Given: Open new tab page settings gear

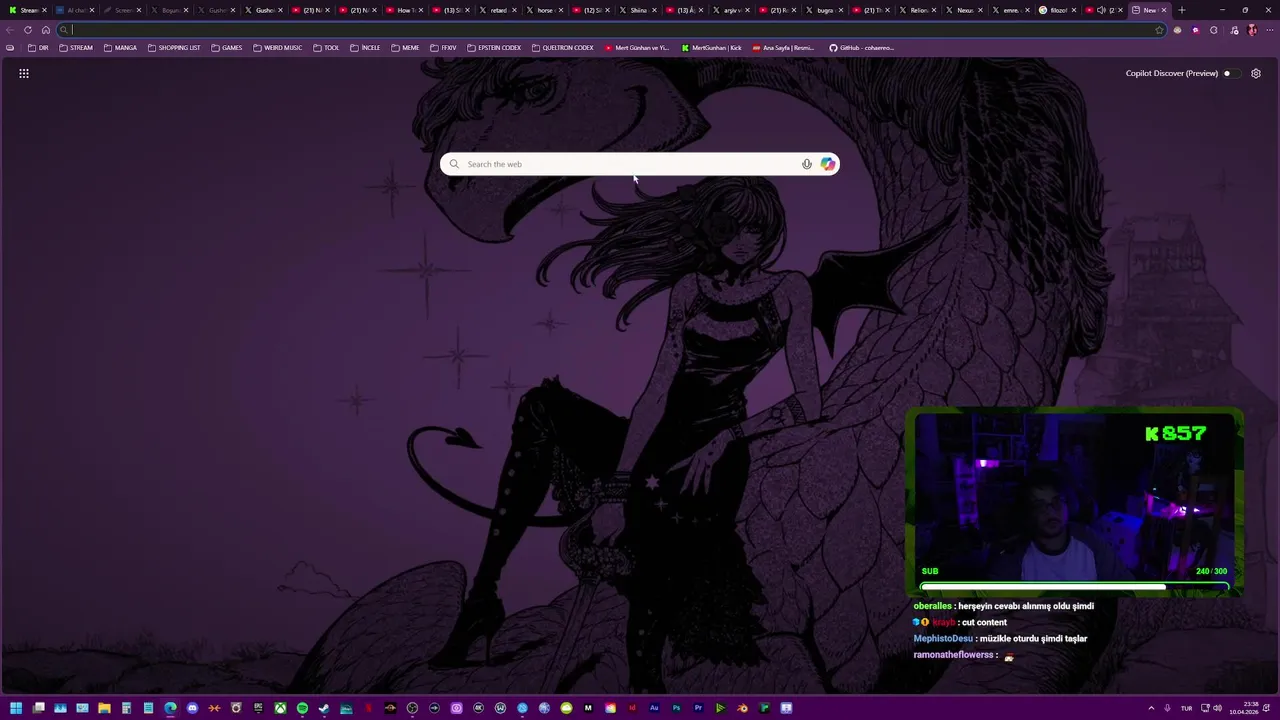Looking at the screenshot, I should click(1256, 73).
